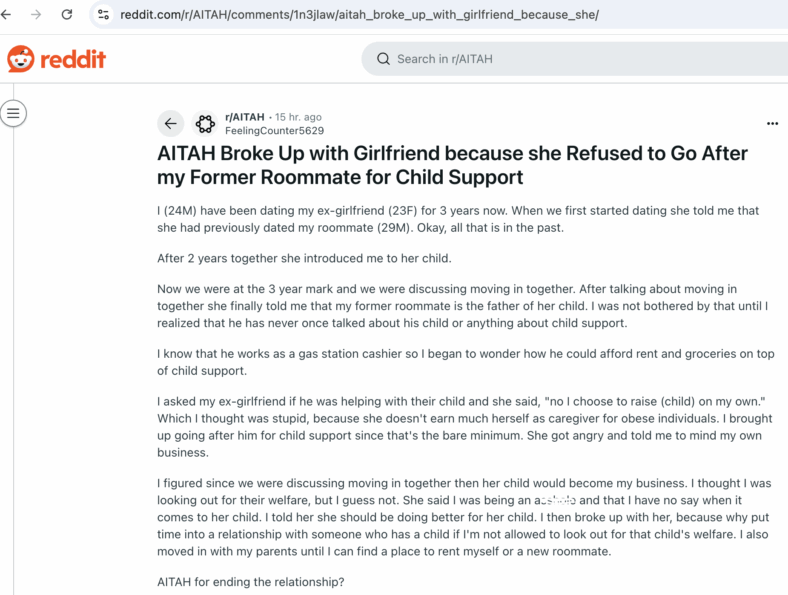Open FeelingCounter5629 user profile
The height and width of the screenshot is (595, 788).
pos(274,131)
